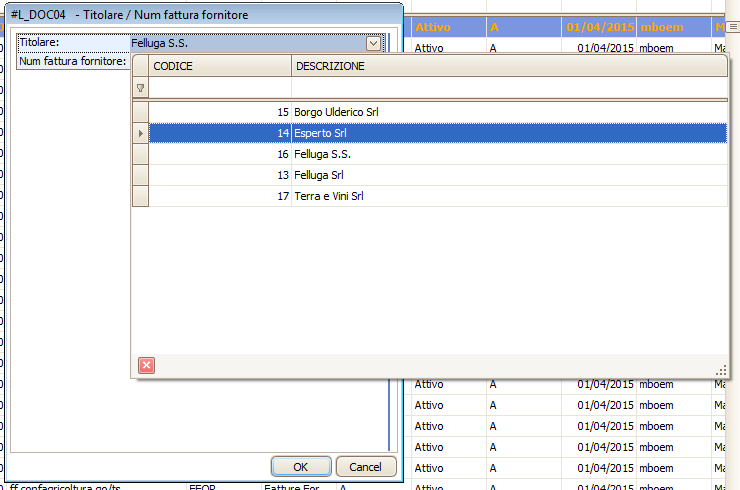Sort by the DESCRIZIONE column header

click(x=508, y=66)
